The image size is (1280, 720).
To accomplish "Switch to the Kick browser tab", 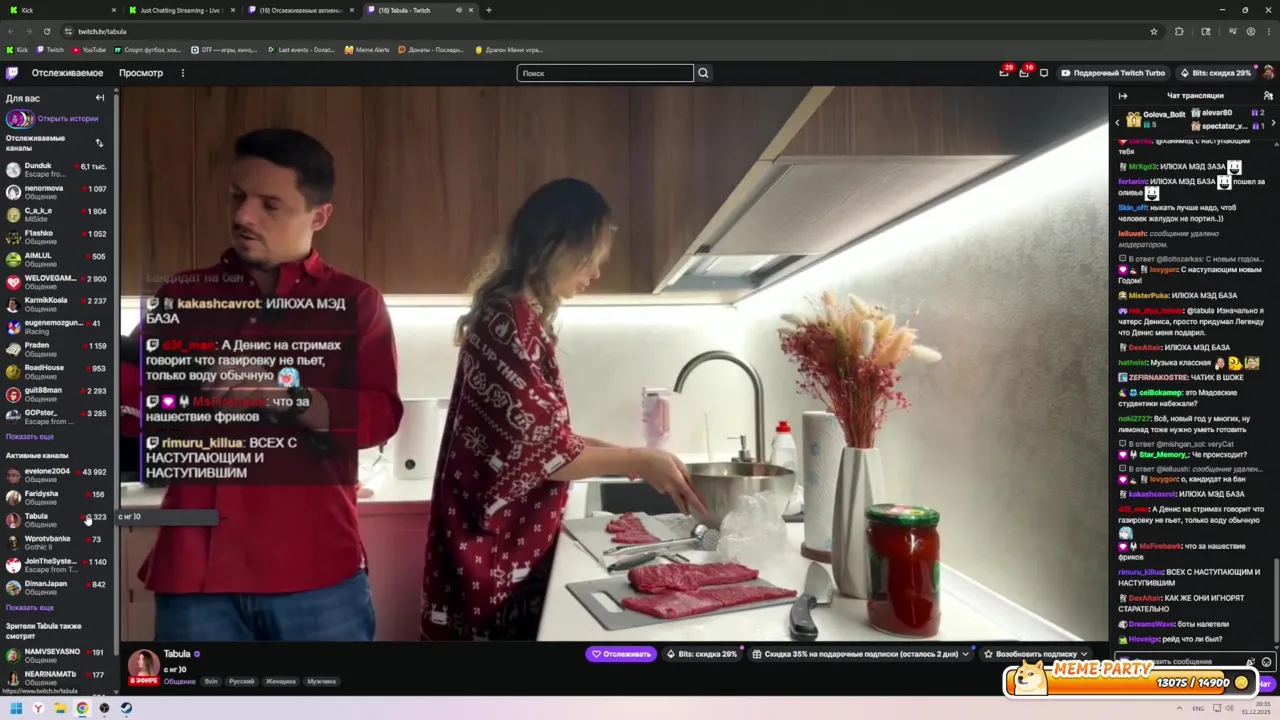I will coord(60,10).
